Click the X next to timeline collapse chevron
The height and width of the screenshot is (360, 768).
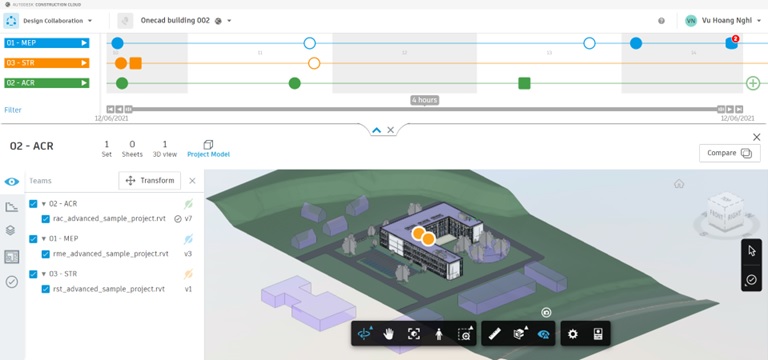(x=390, y=130)
